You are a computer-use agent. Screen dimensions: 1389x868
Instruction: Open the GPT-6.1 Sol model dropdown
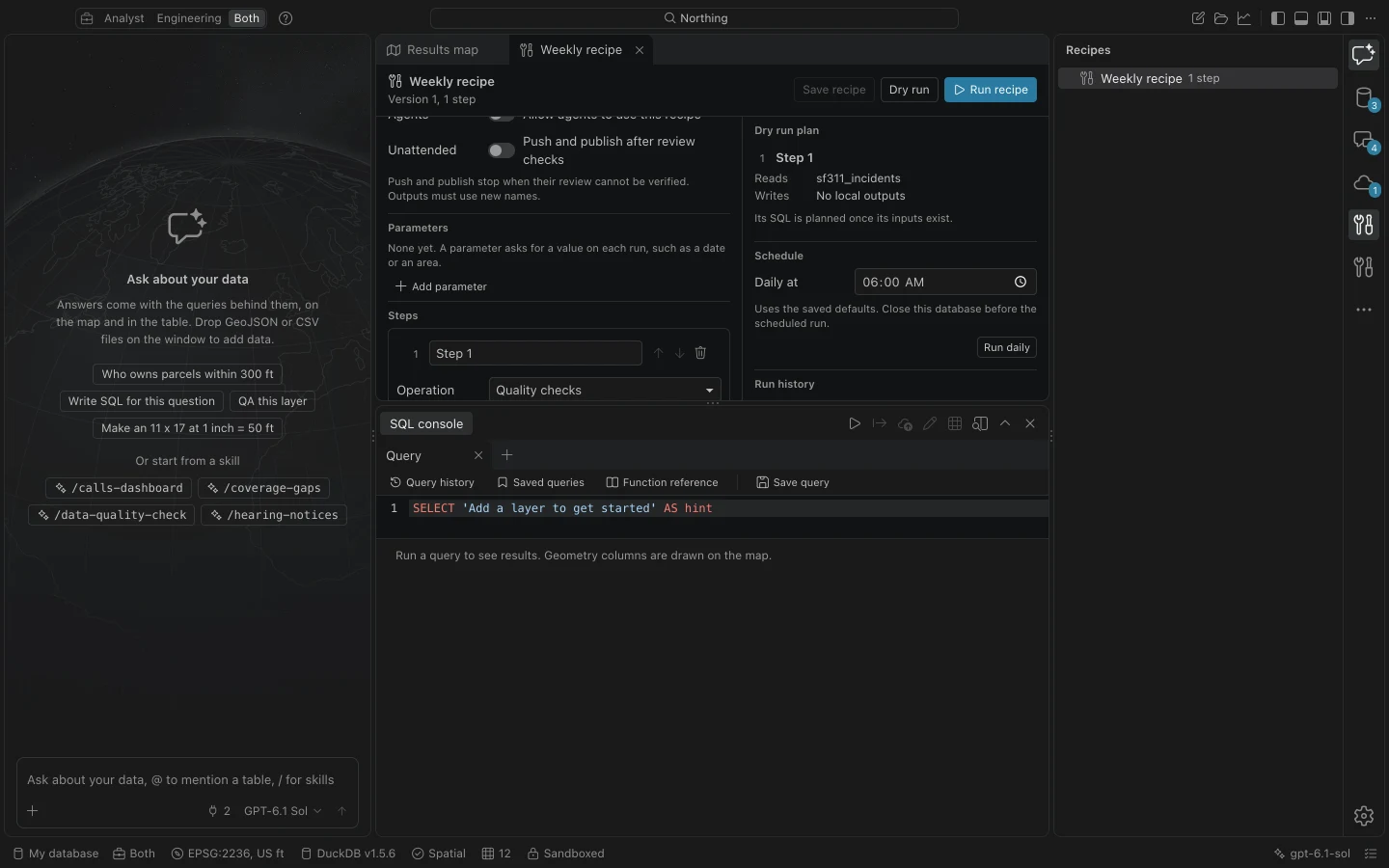283,811
